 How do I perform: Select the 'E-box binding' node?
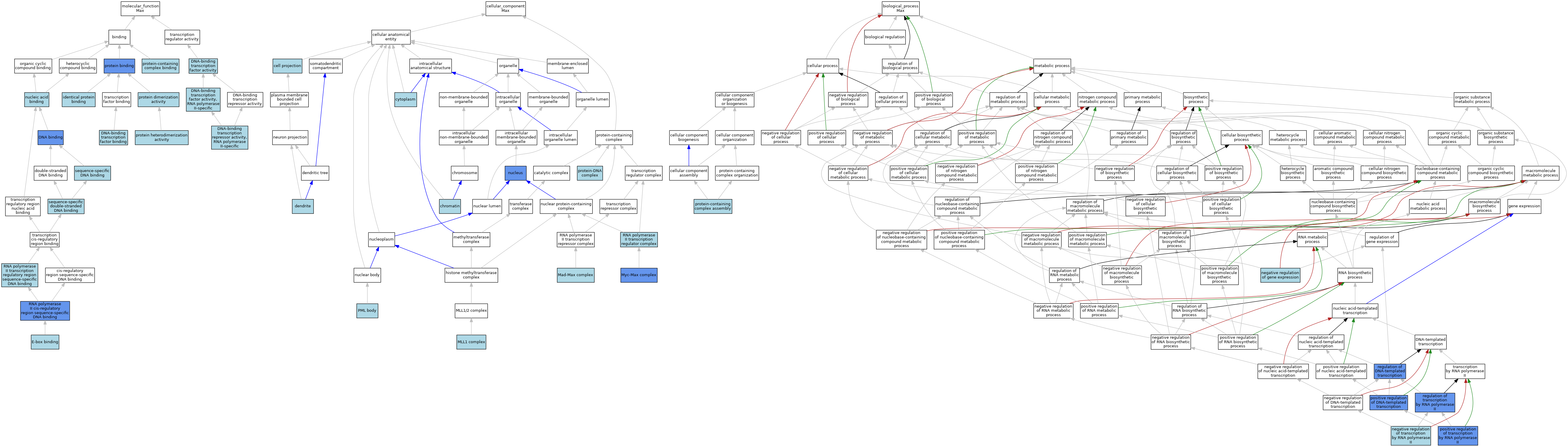tap(45, 342)
